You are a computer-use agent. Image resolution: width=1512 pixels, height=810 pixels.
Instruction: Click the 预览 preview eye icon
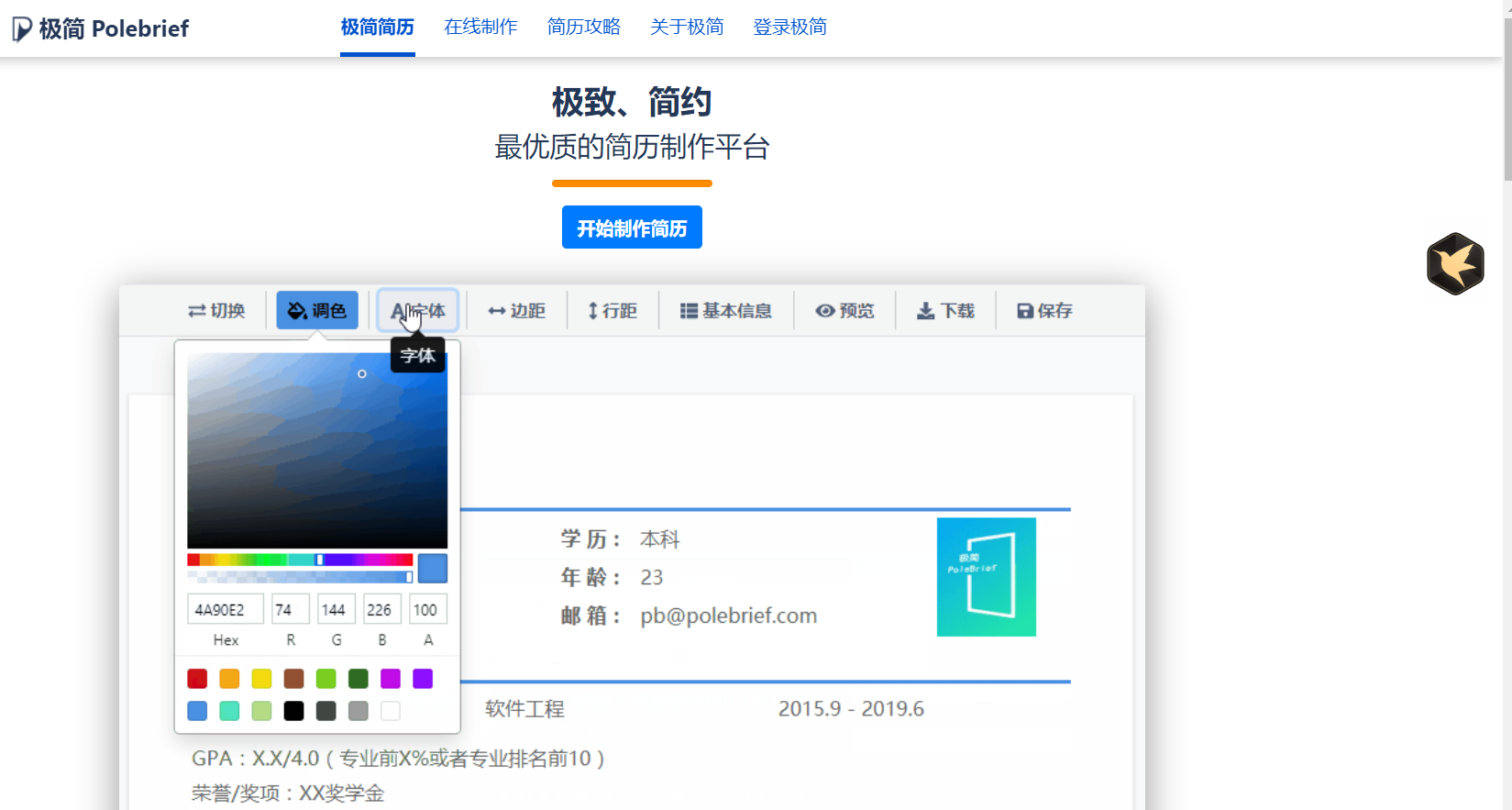coord(825,311)
